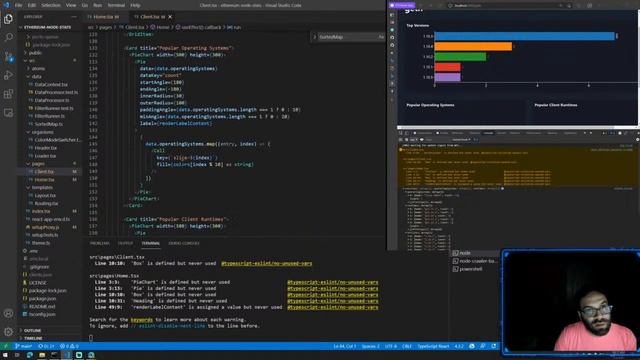Open the Manage gear in the activity bar
Screen dimensions: 640x360
click(8, 332)
